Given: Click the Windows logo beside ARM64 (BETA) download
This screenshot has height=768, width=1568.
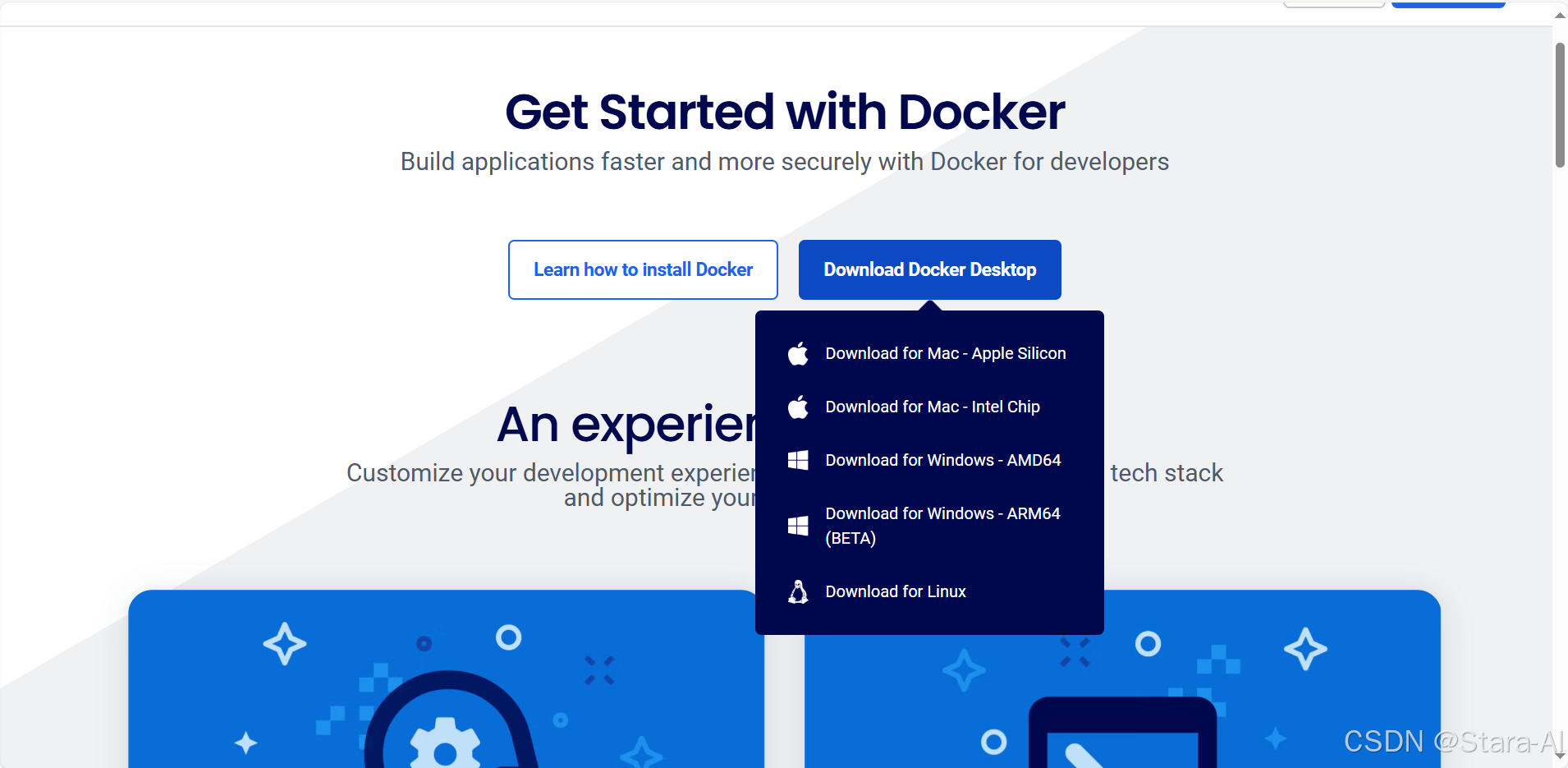Looking at the screenshot, I should 798,526.
